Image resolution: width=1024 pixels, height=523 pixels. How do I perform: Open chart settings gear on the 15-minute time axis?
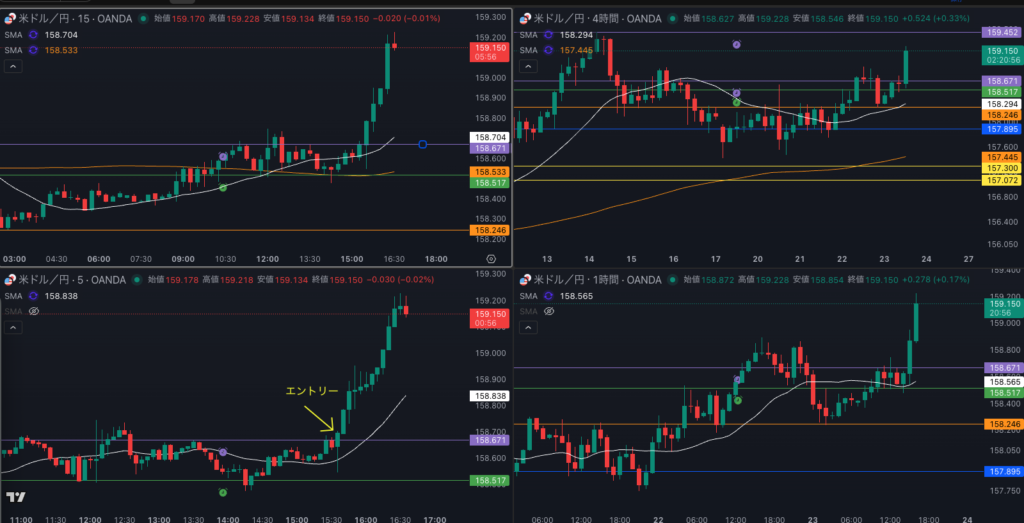click(x=490, y=258)
